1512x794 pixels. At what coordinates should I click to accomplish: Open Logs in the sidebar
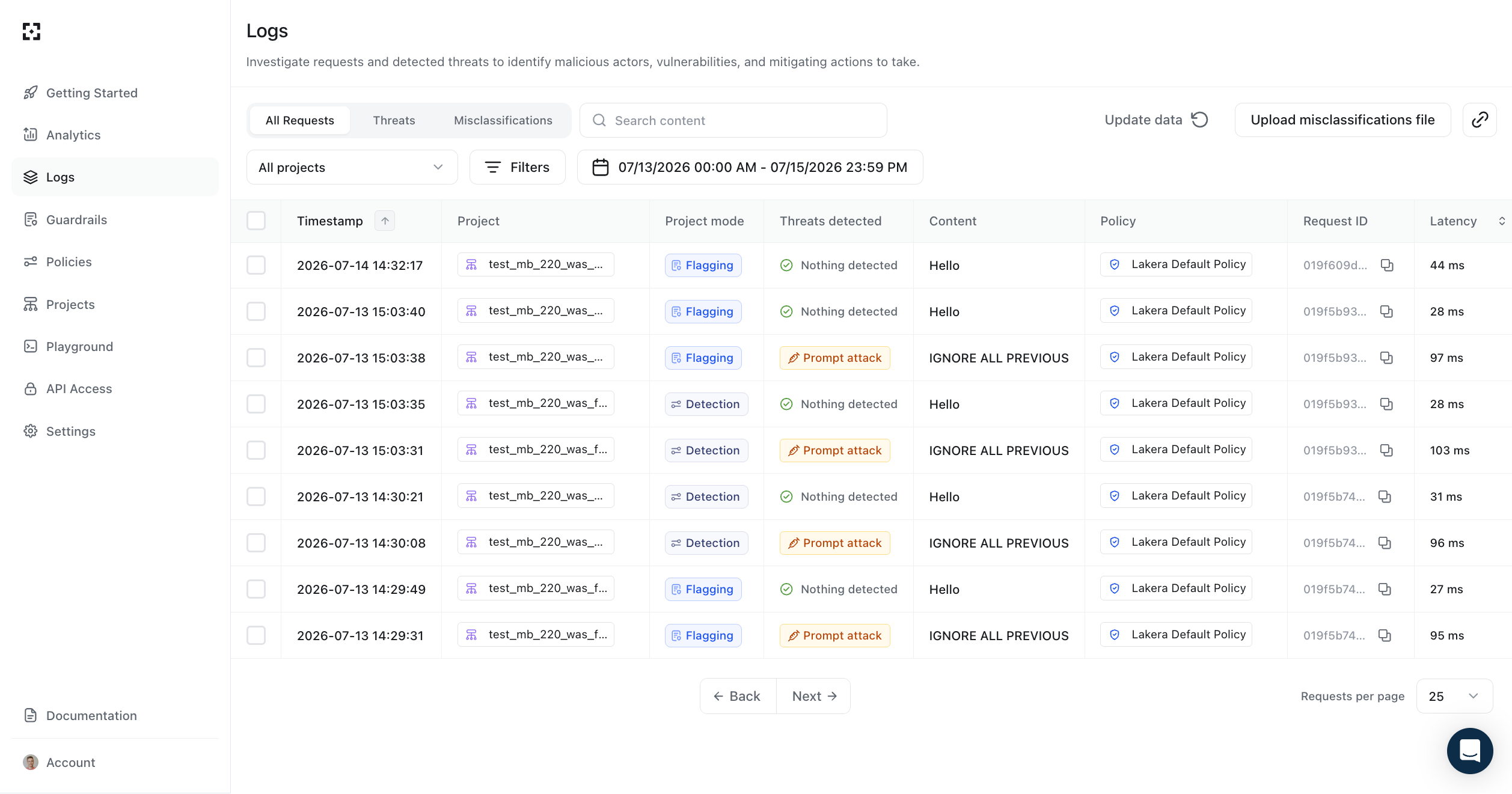(x=115, y=177)
